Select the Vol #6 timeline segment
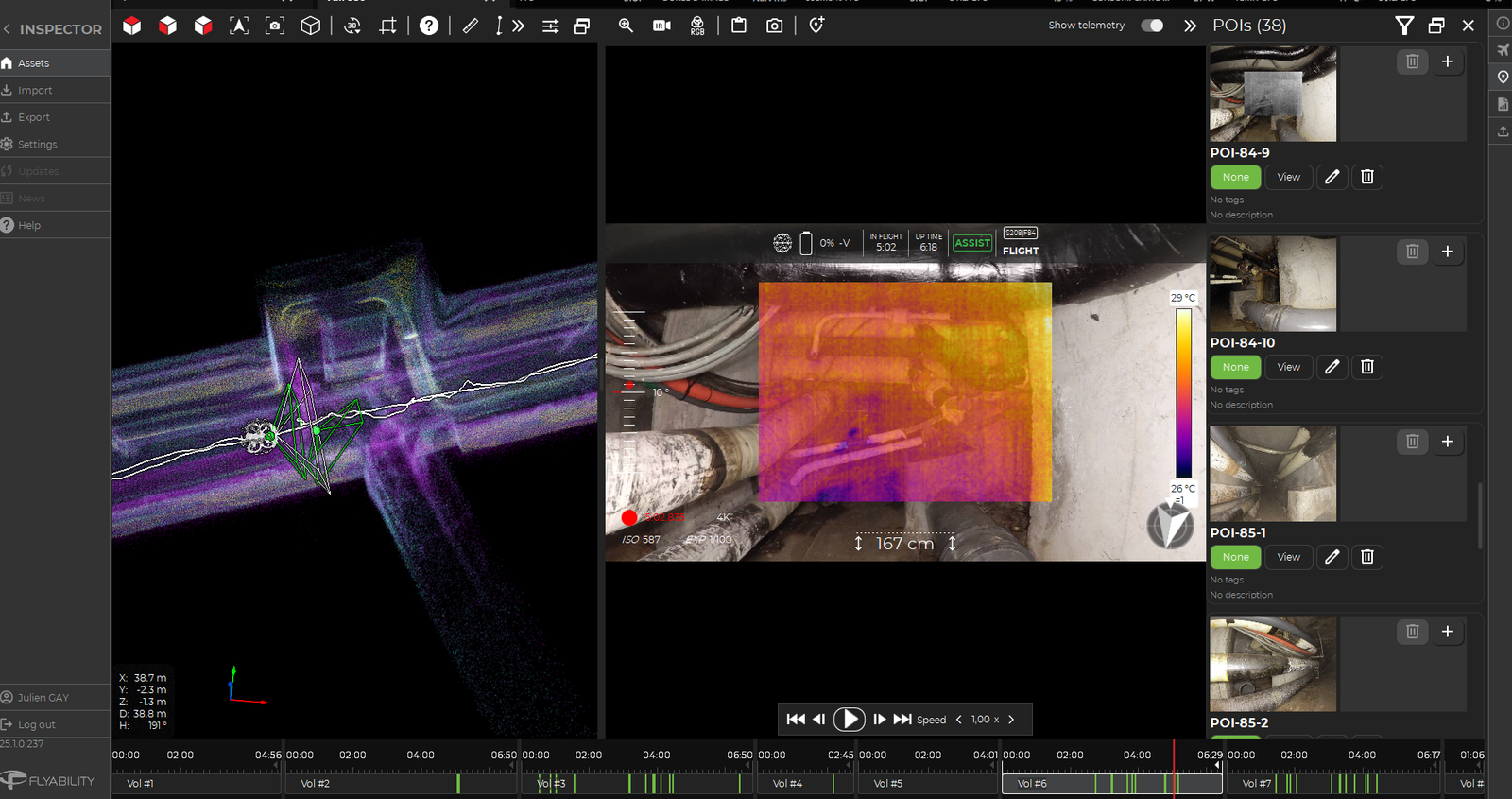 tap(1112, 783)
